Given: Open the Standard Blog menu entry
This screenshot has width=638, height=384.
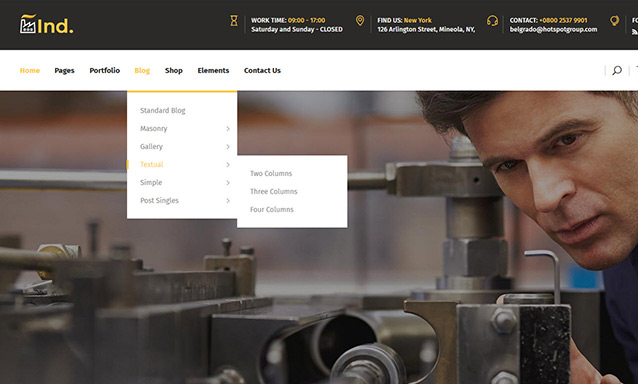Looking at the screenshot, I should [162, 110].
